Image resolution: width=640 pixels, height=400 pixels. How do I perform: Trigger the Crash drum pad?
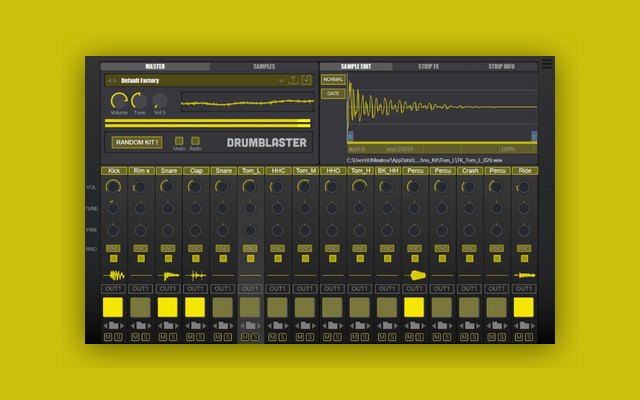coord(469,307)
